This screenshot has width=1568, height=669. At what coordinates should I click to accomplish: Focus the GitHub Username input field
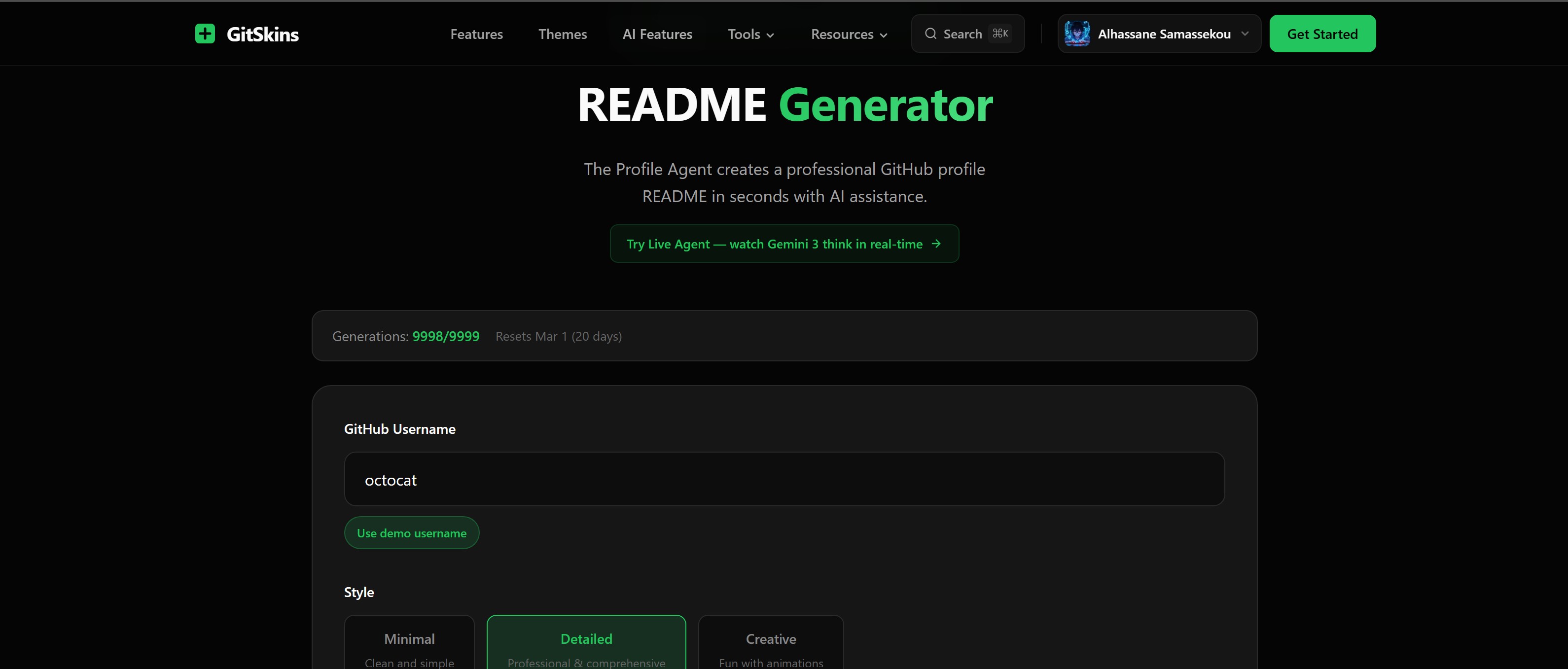click(x=784, y=479)
